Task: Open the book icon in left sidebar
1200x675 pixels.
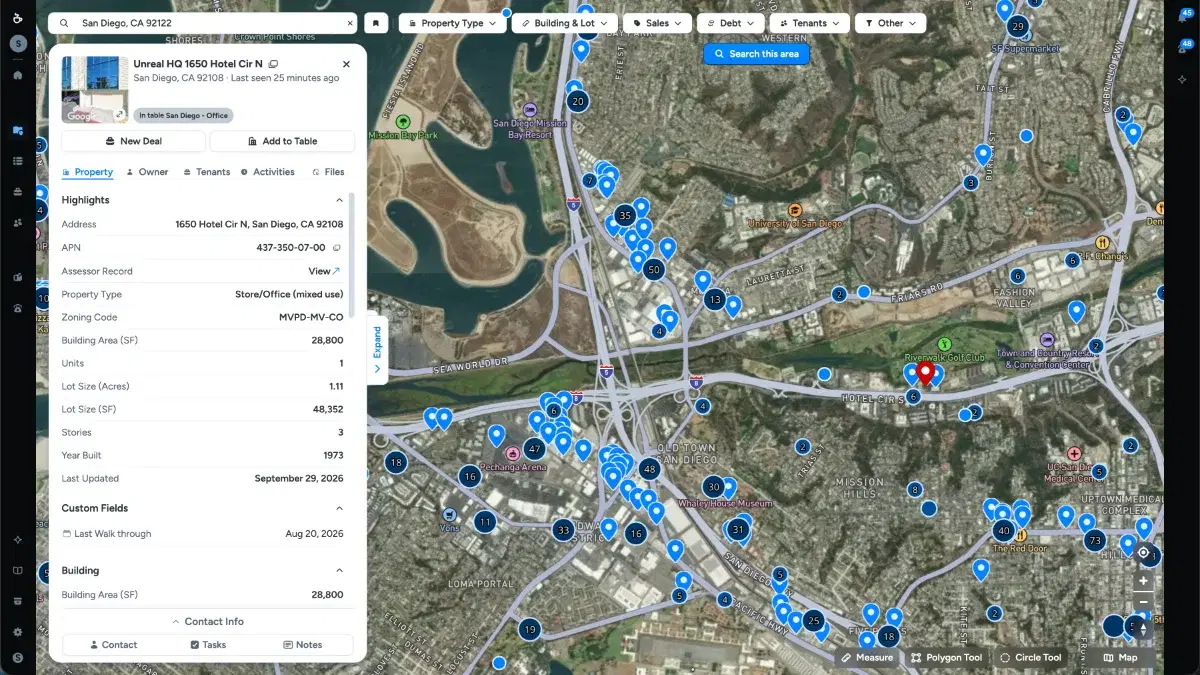Action: (18, 571)
